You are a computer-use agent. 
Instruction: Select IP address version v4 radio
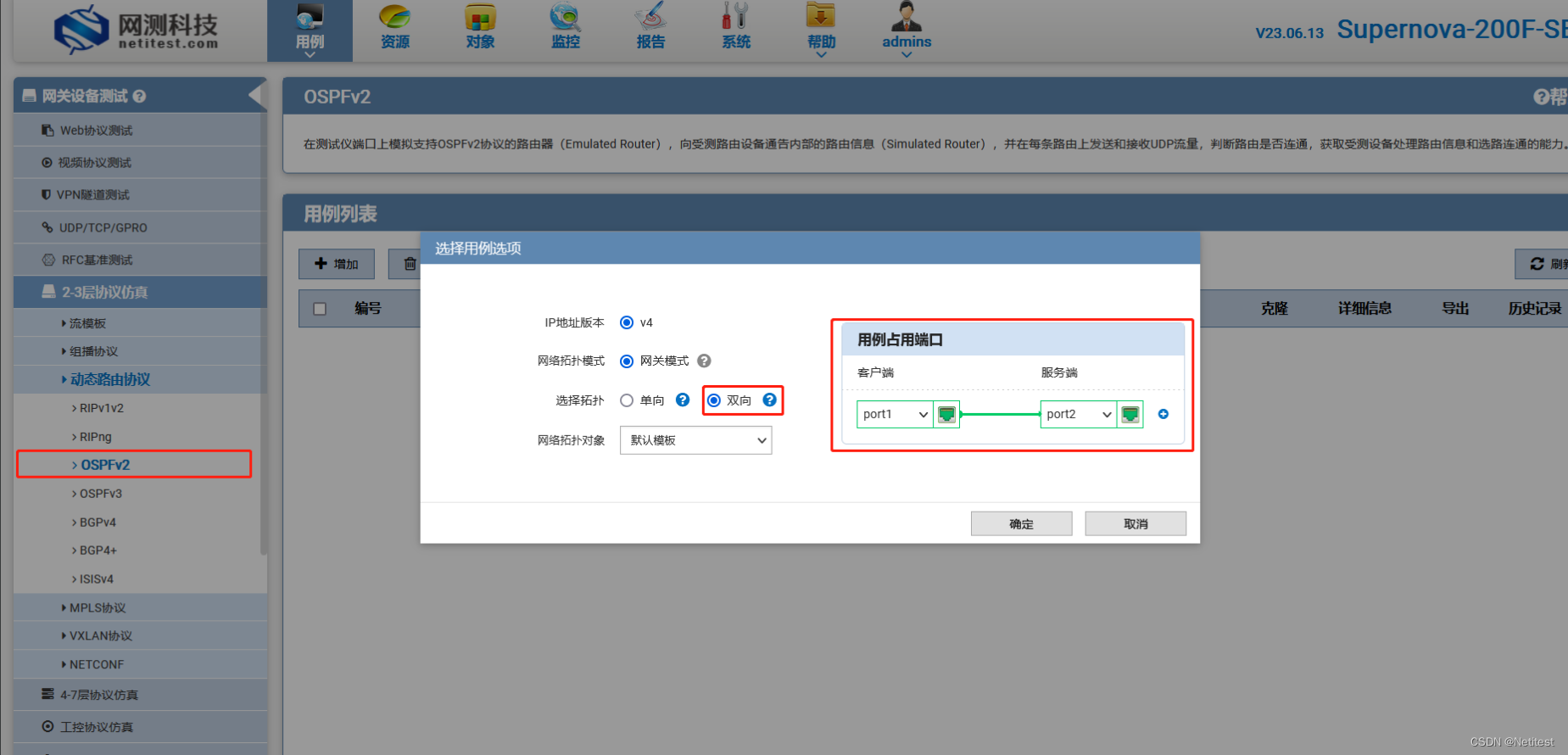(627, 322)
